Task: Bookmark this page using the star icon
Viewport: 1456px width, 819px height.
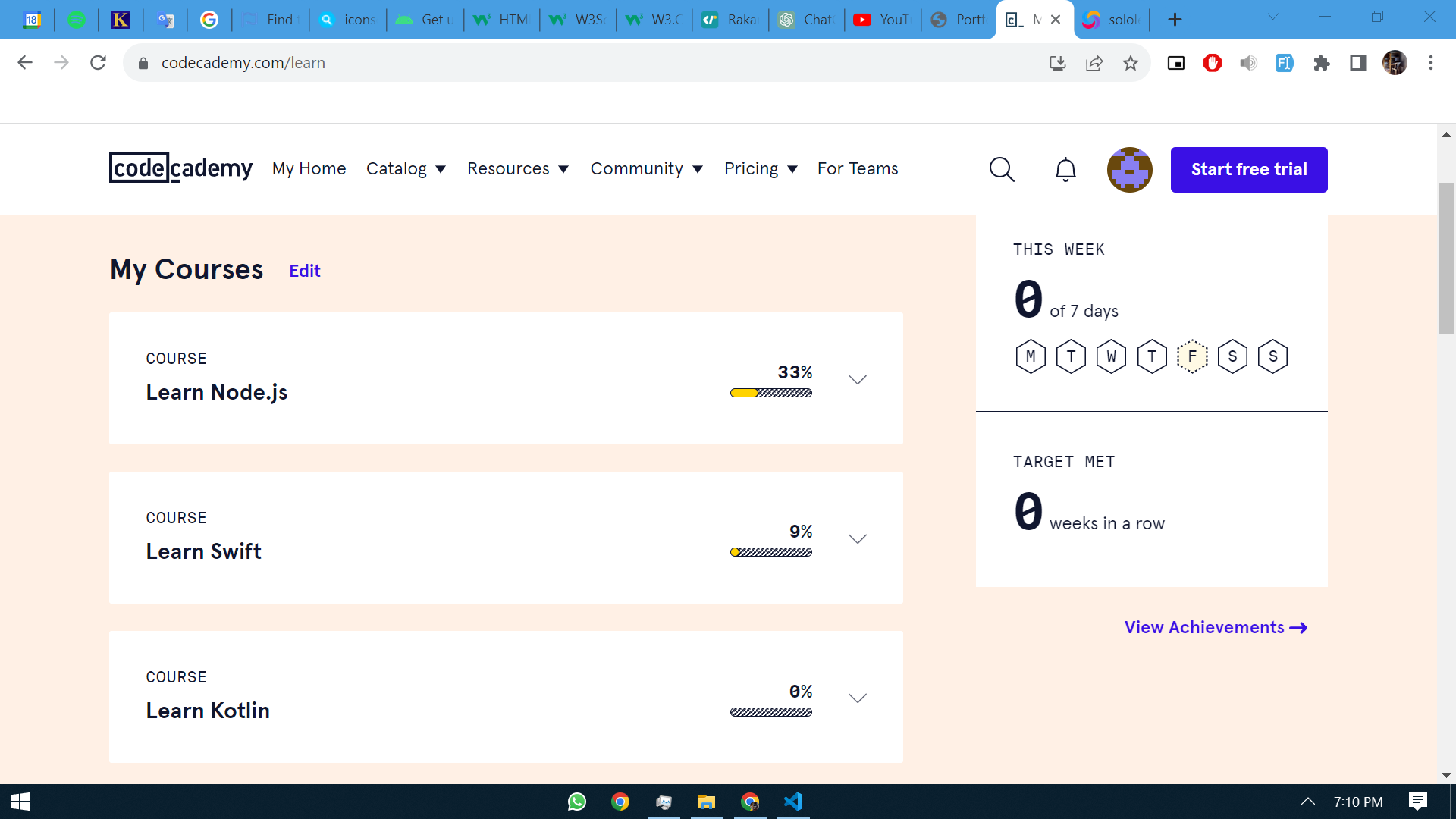Action: click(x=1131, y=63)
